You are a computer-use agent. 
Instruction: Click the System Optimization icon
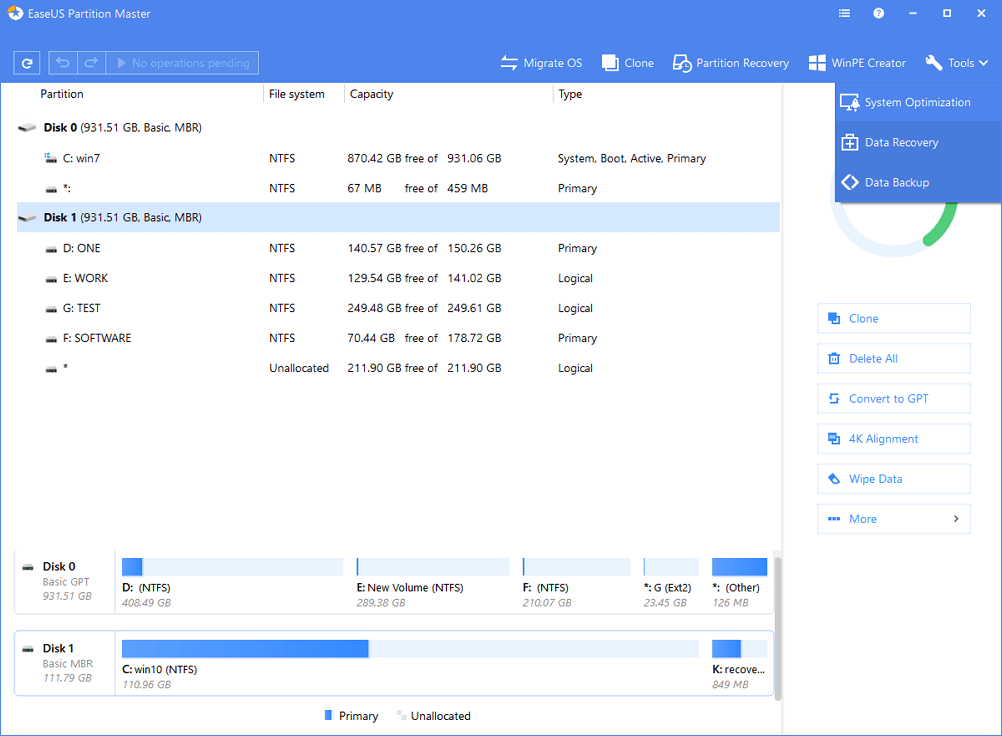(849, 102)
